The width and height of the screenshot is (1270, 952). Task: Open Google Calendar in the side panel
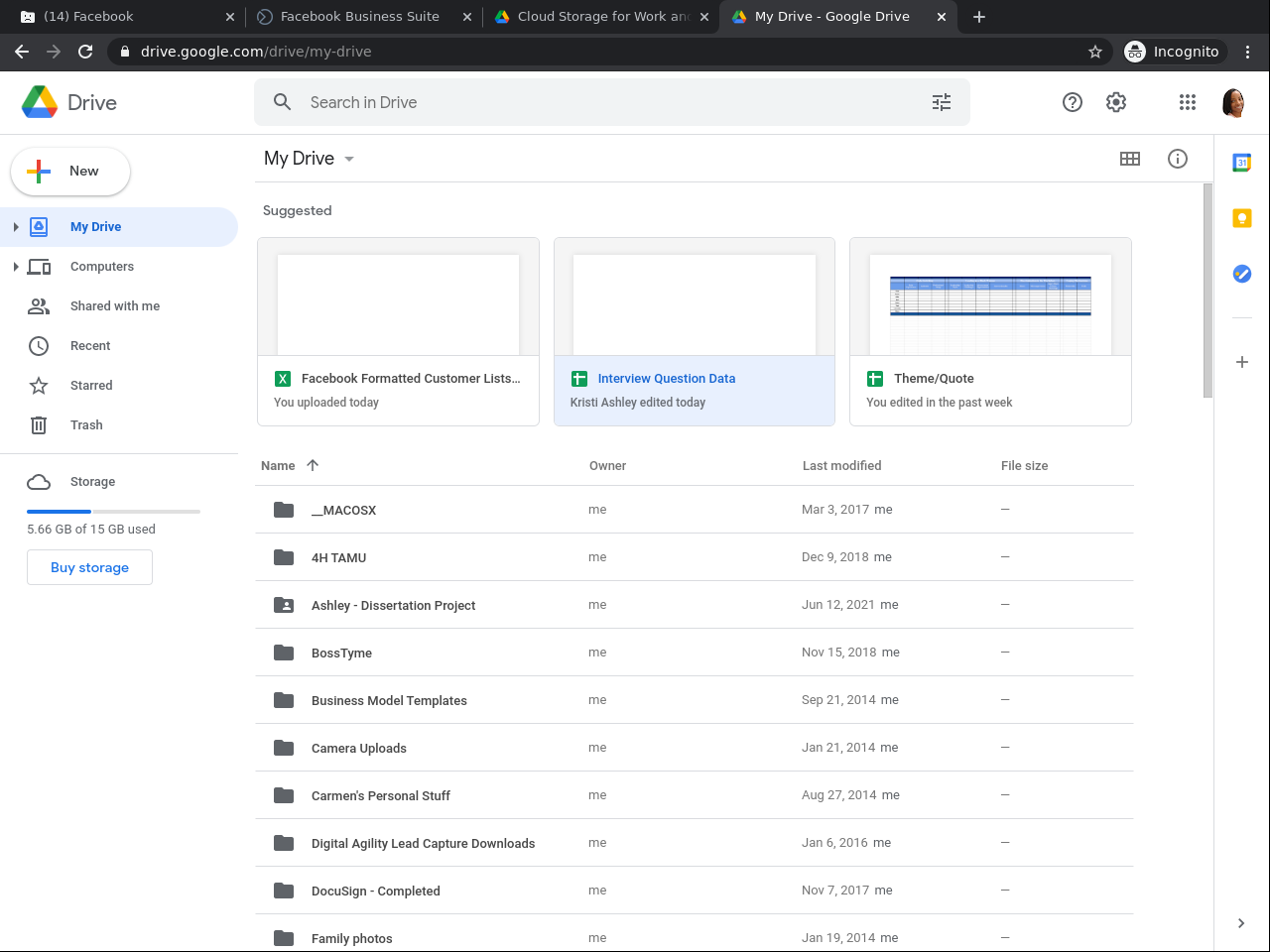point(1241,163)
